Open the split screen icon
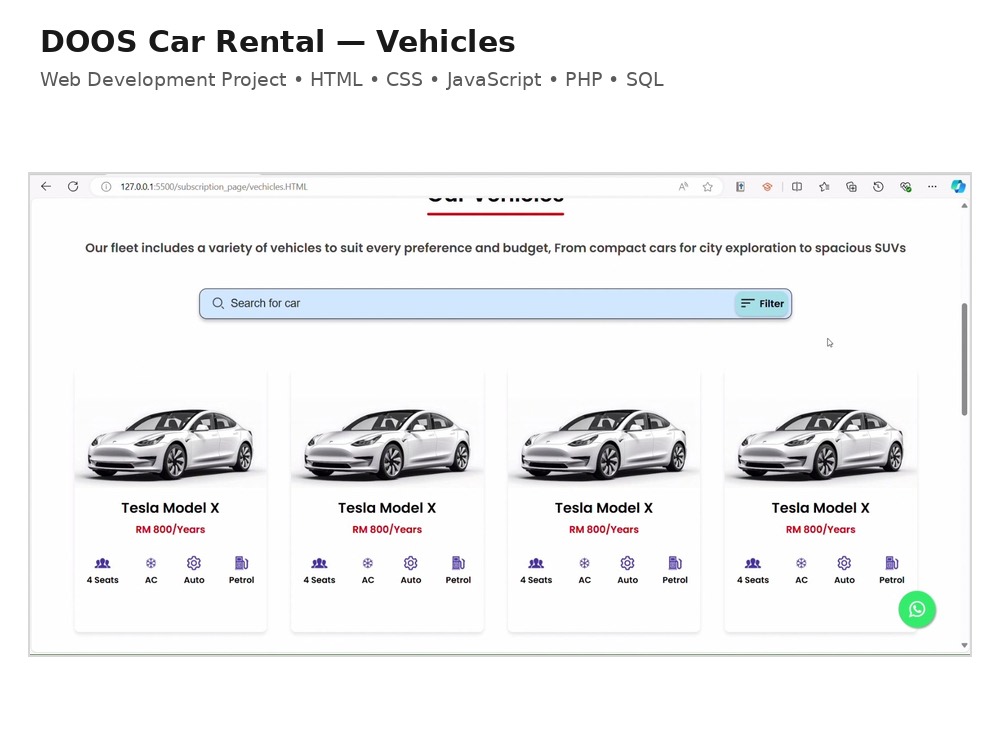 797,187
